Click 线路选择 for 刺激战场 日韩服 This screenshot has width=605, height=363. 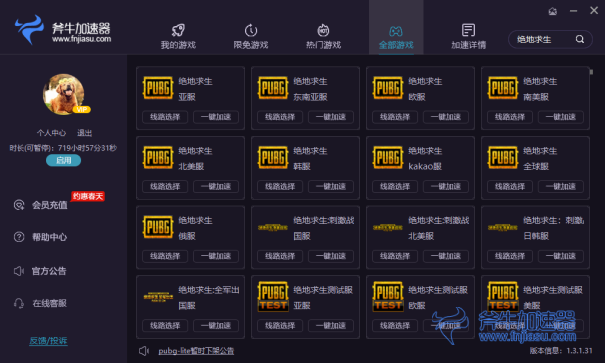[510, 256]
